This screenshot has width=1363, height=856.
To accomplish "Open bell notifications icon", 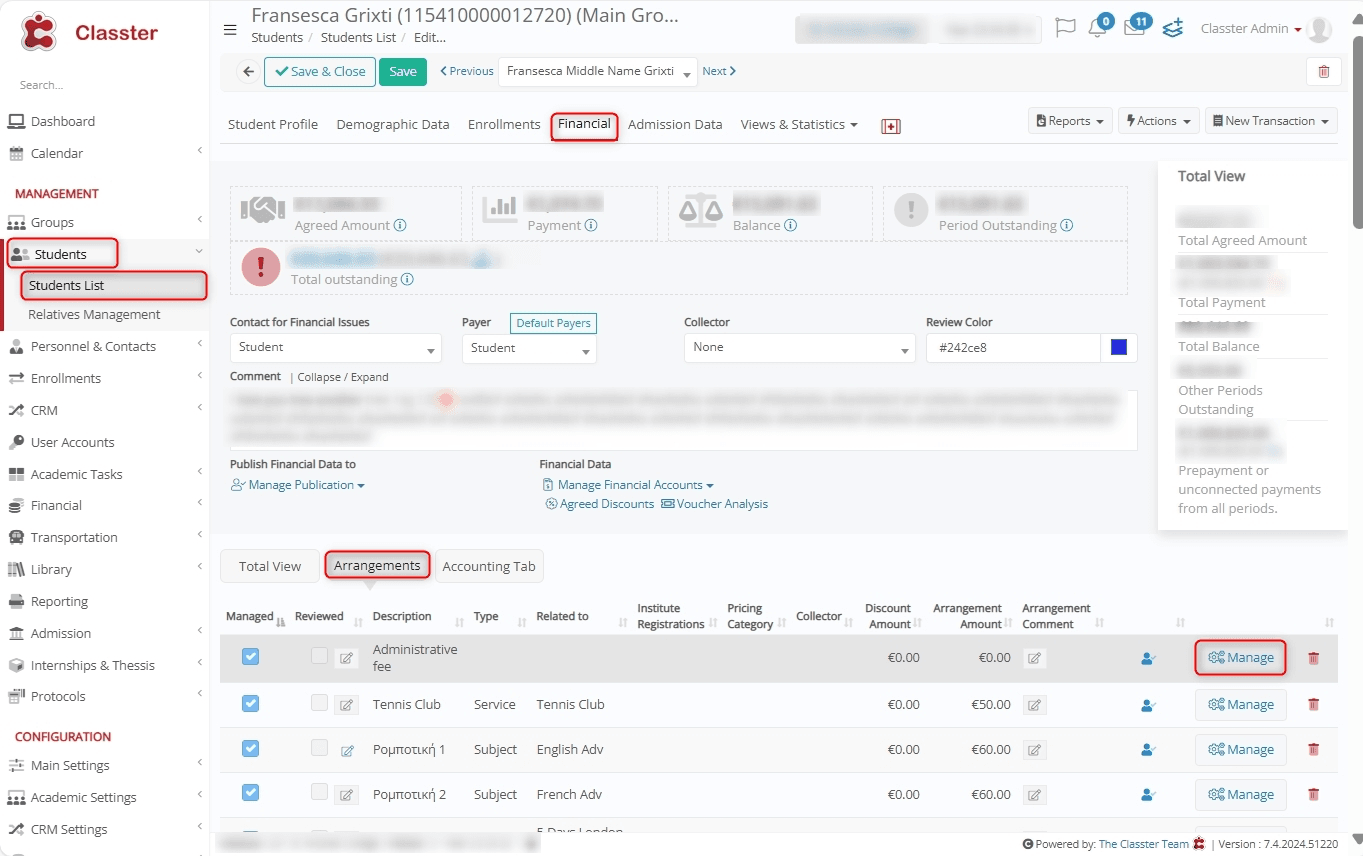I will (x=1097, y=28).
